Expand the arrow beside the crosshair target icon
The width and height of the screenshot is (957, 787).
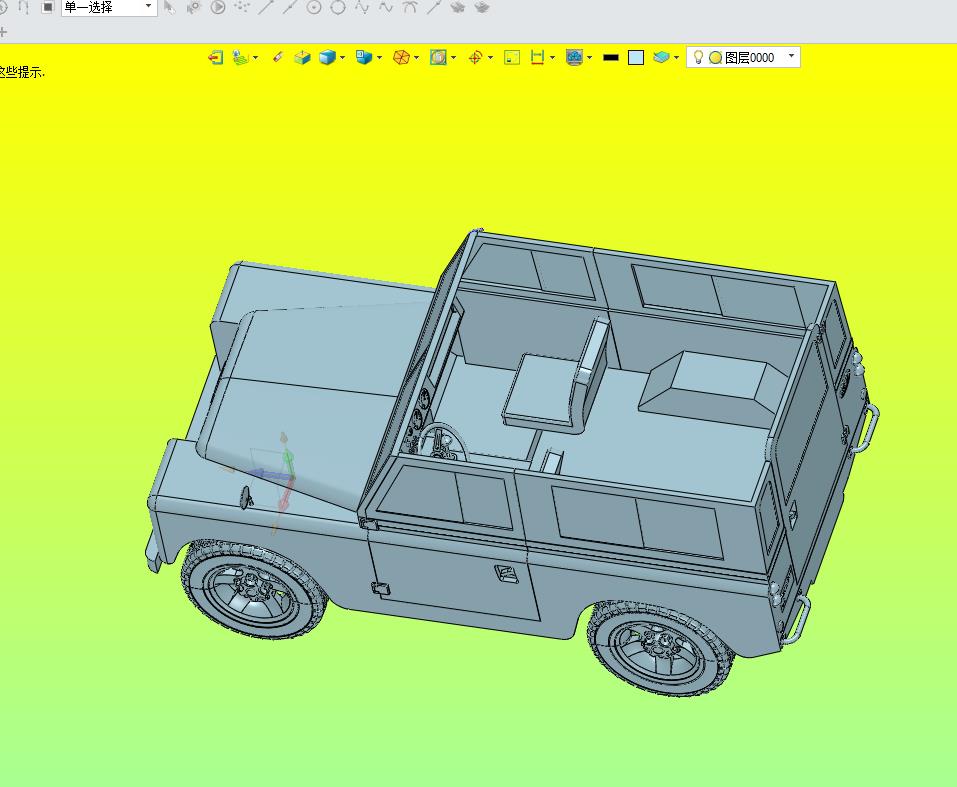[491, 58]
